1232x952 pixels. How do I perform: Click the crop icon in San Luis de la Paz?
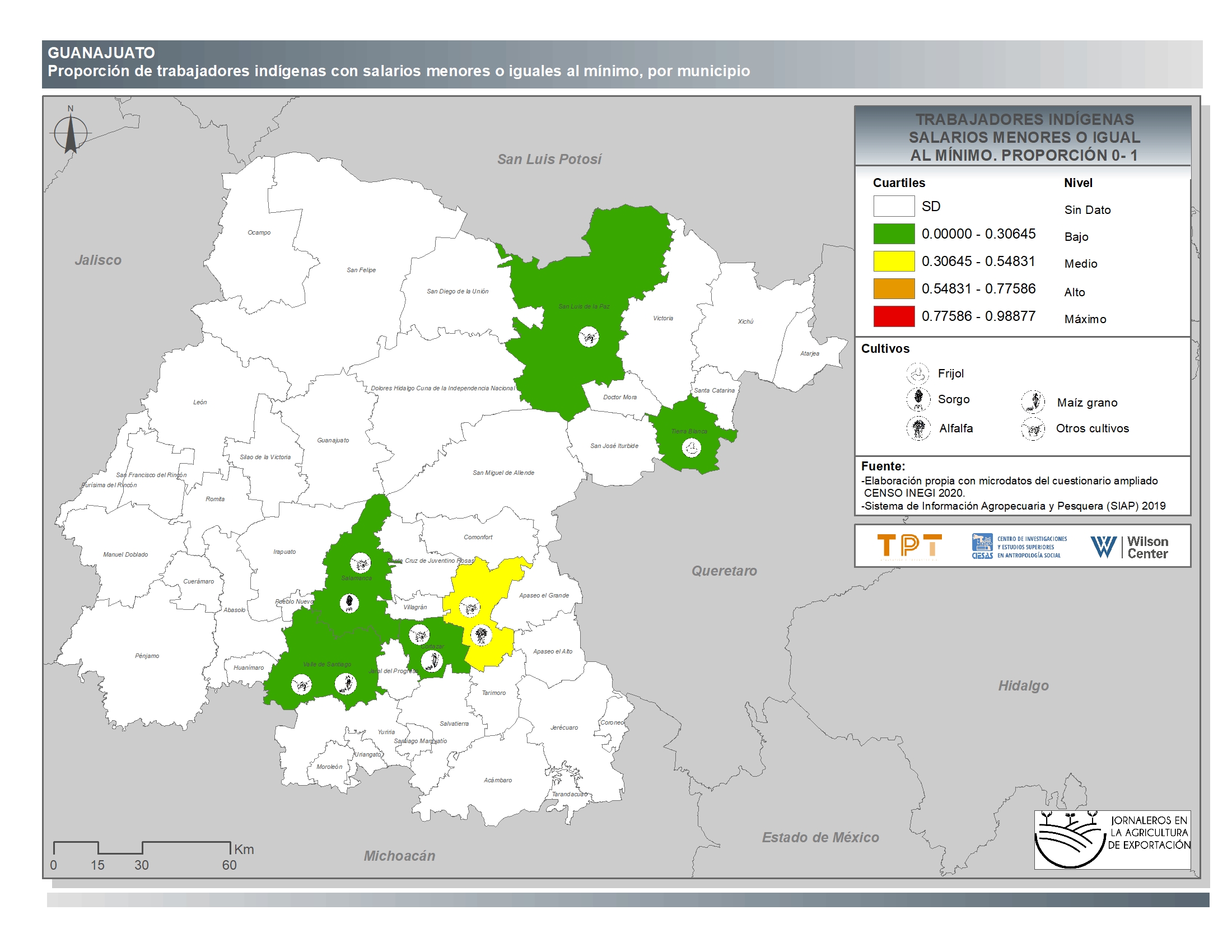tap(589, 337)
